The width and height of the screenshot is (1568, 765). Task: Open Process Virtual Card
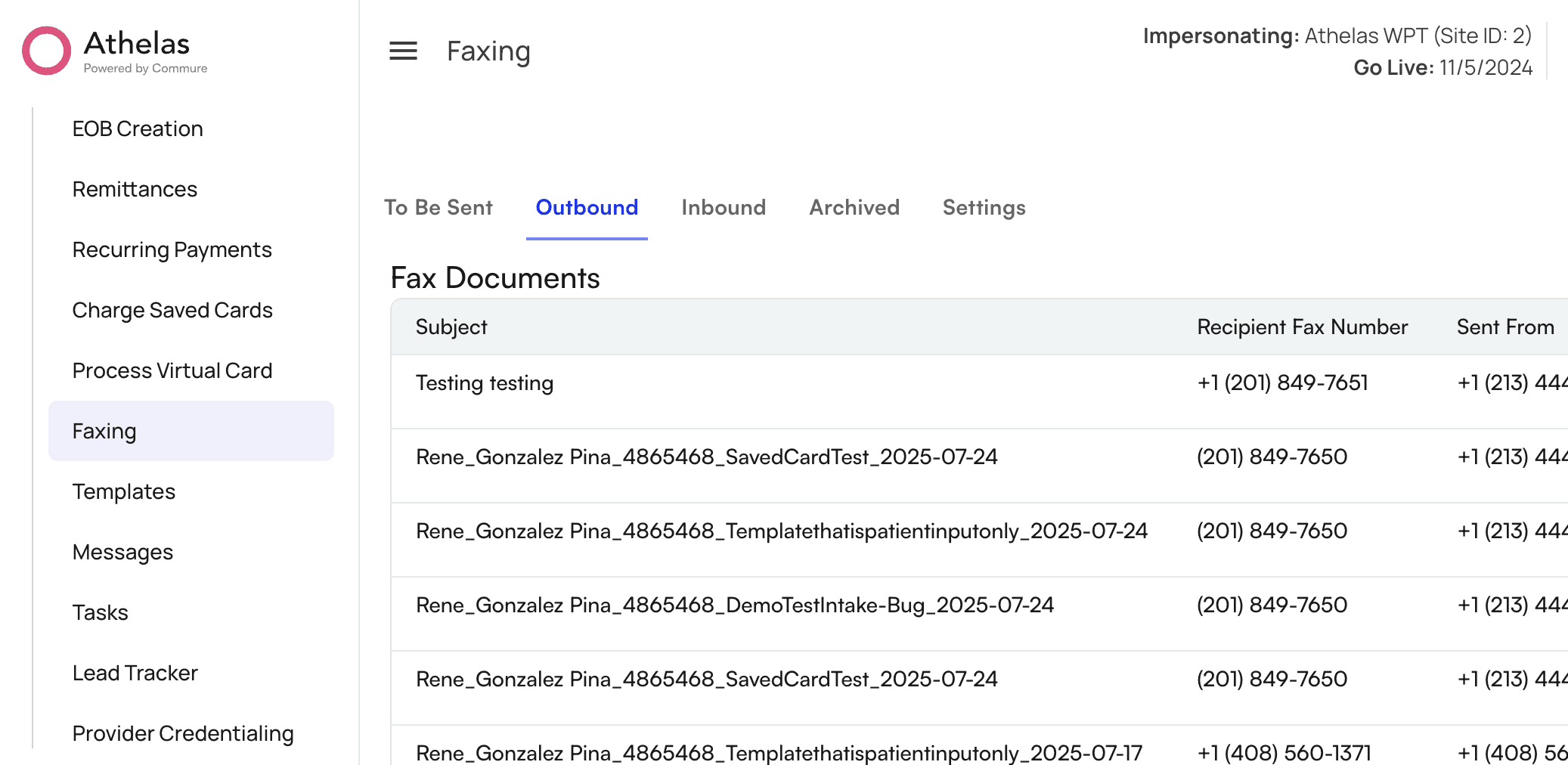[x=172, y=370]
